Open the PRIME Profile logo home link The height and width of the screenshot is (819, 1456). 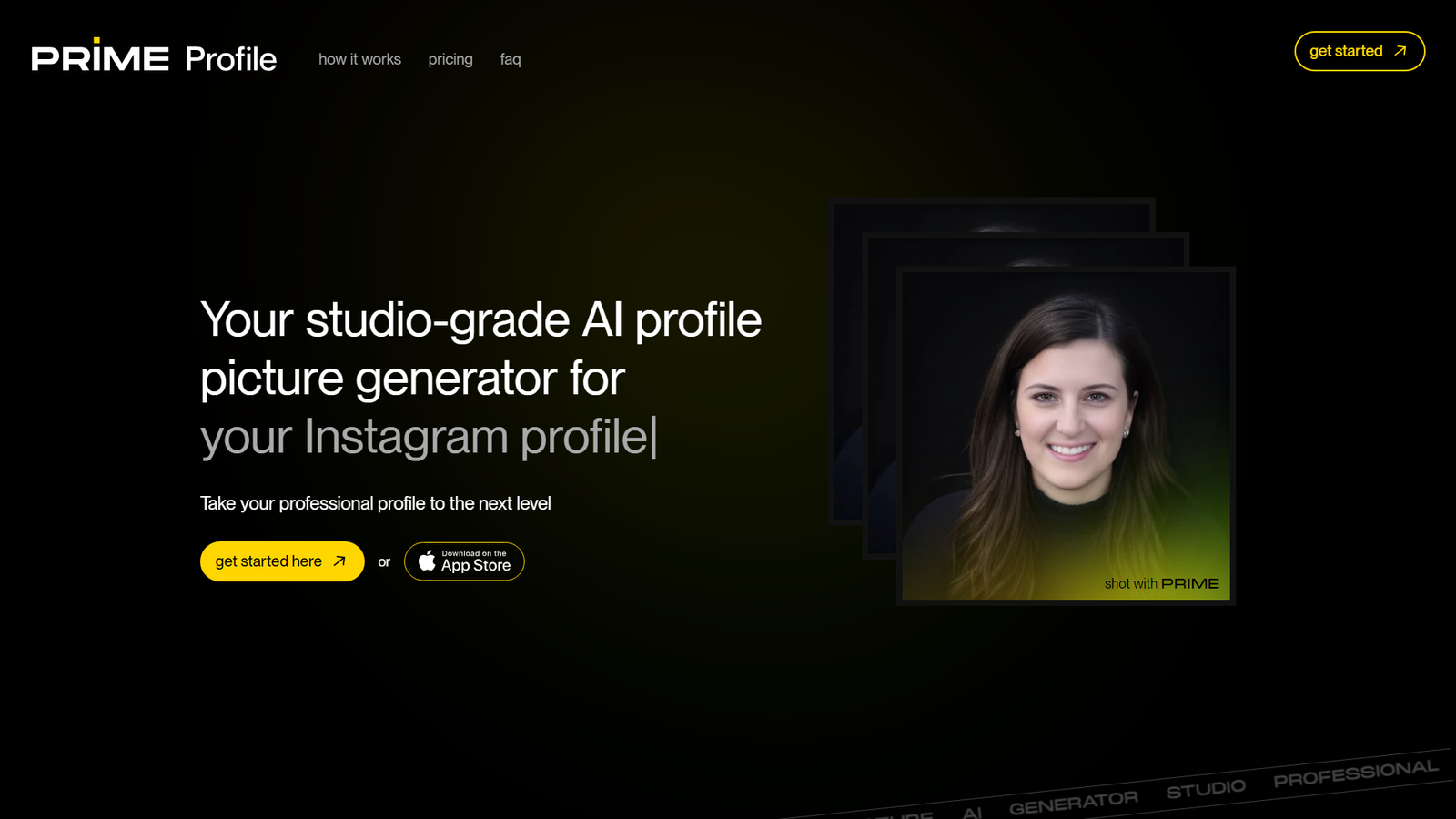tap(154, 57)
